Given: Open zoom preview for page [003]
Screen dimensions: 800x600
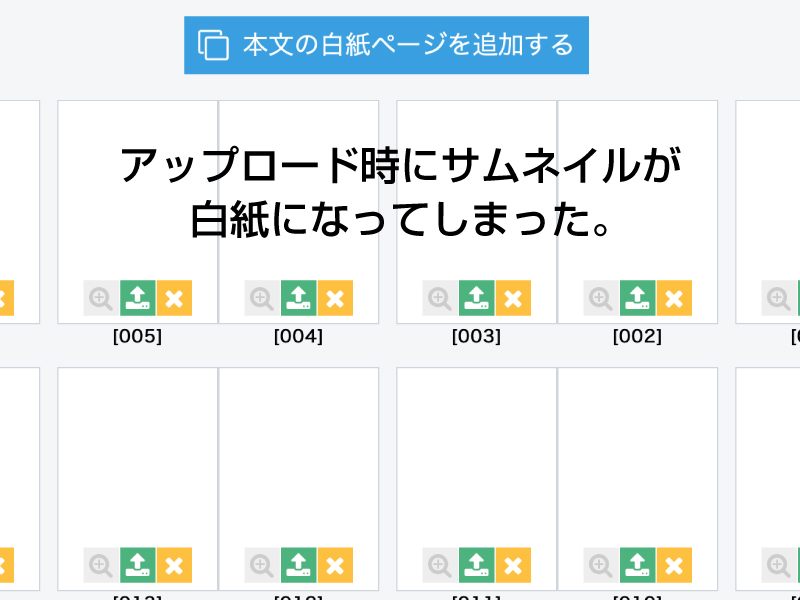Looking at the screenshot, I should coord(440,298).
